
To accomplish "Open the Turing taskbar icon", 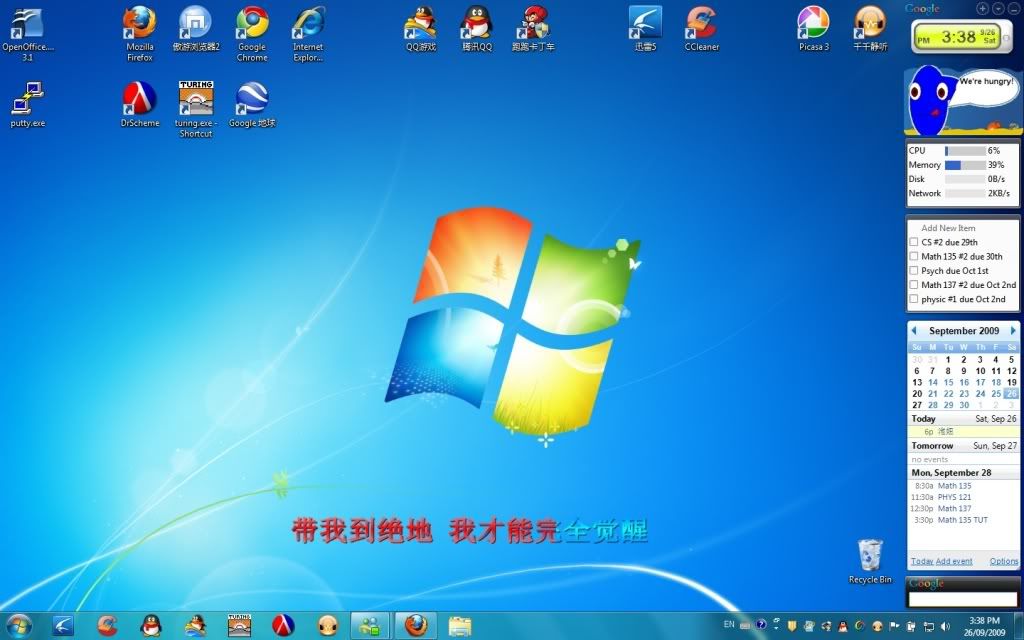I will (239, 626).
